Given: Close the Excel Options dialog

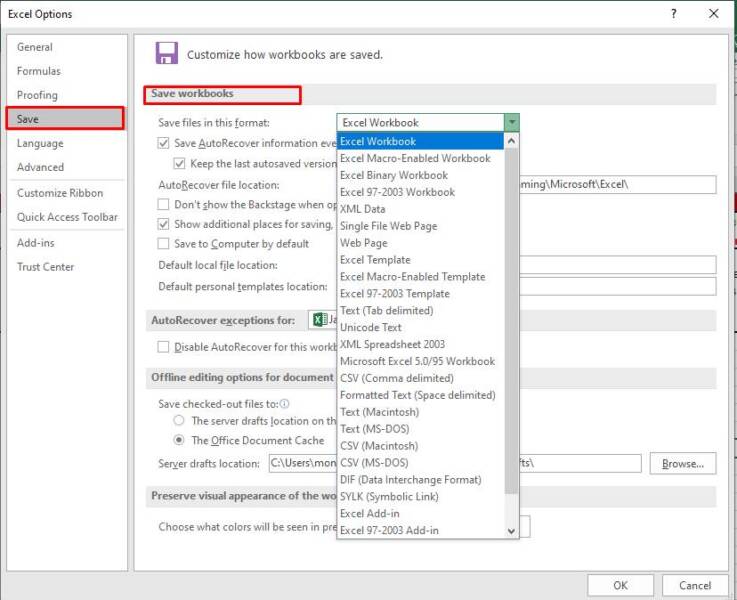Looking at the screenshot, I should pyautogui.click(x=713, y=14).
